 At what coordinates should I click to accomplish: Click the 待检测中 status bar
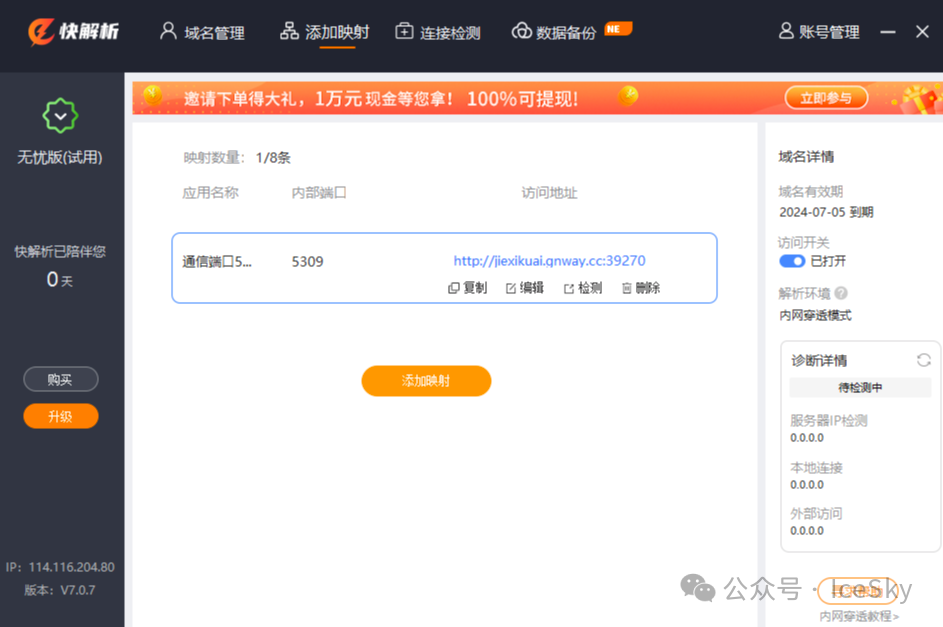(860, 388)
